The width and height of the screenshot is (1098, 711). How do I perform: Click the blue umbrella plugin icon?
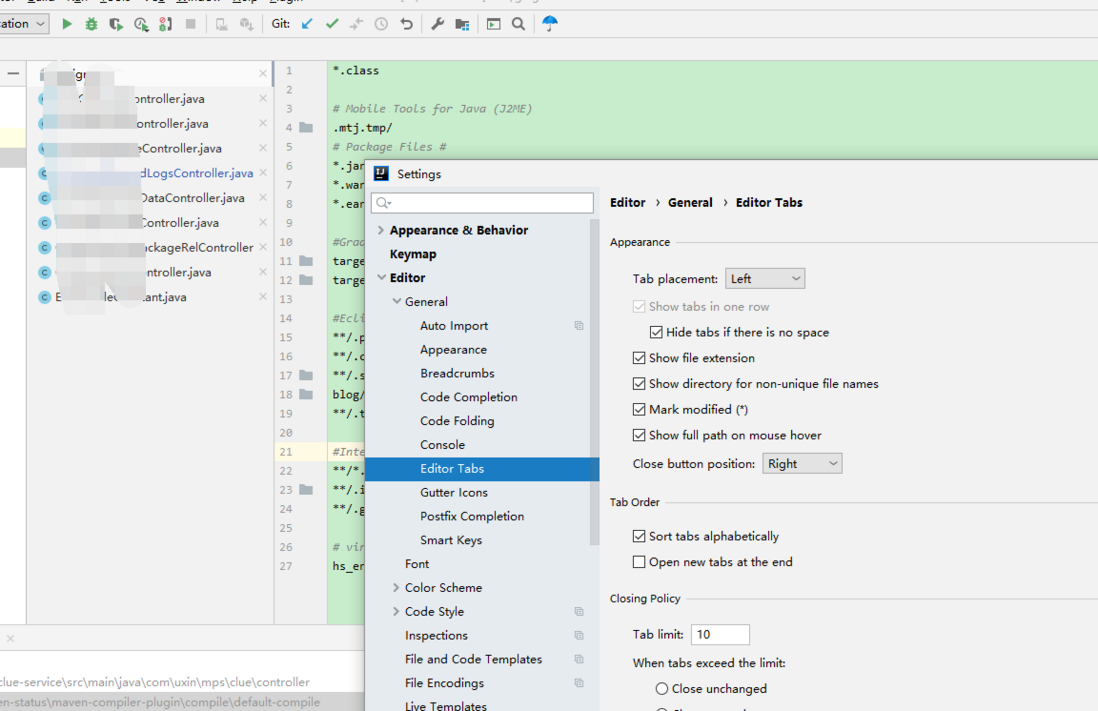click(550, 23)
